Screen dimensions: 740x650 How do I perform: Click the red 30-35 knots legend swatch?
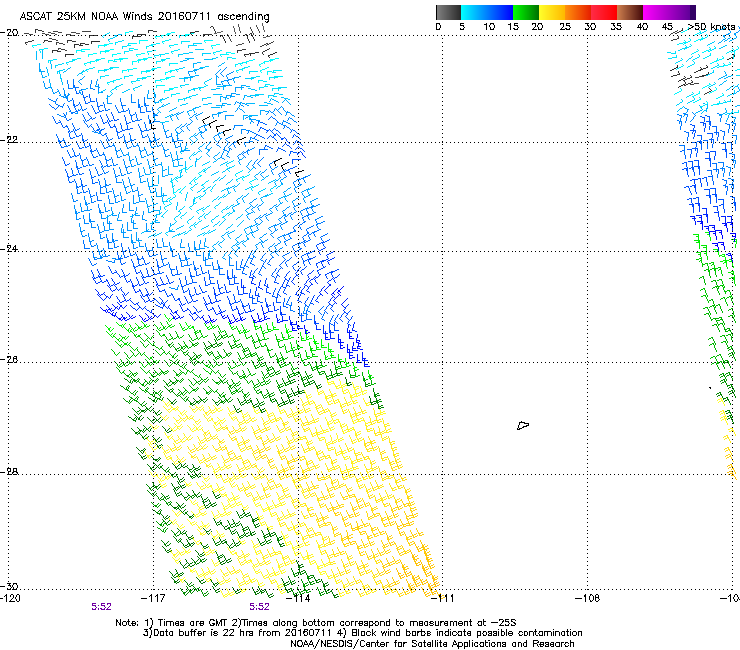pyautogui.click(x=604, y=12)
